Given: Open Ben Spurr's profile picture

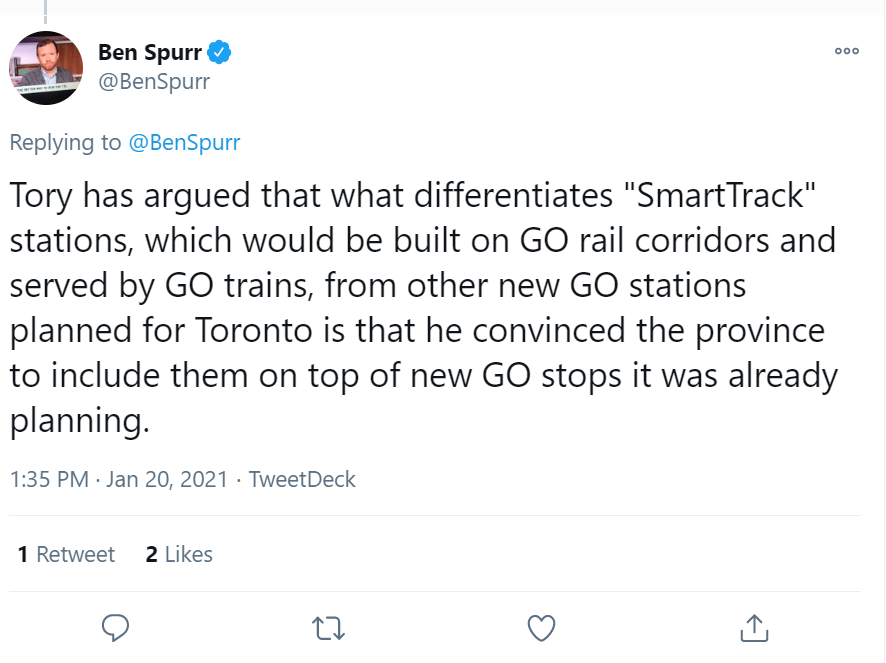Looking at the screenshot, I should (x=46, y=67).
